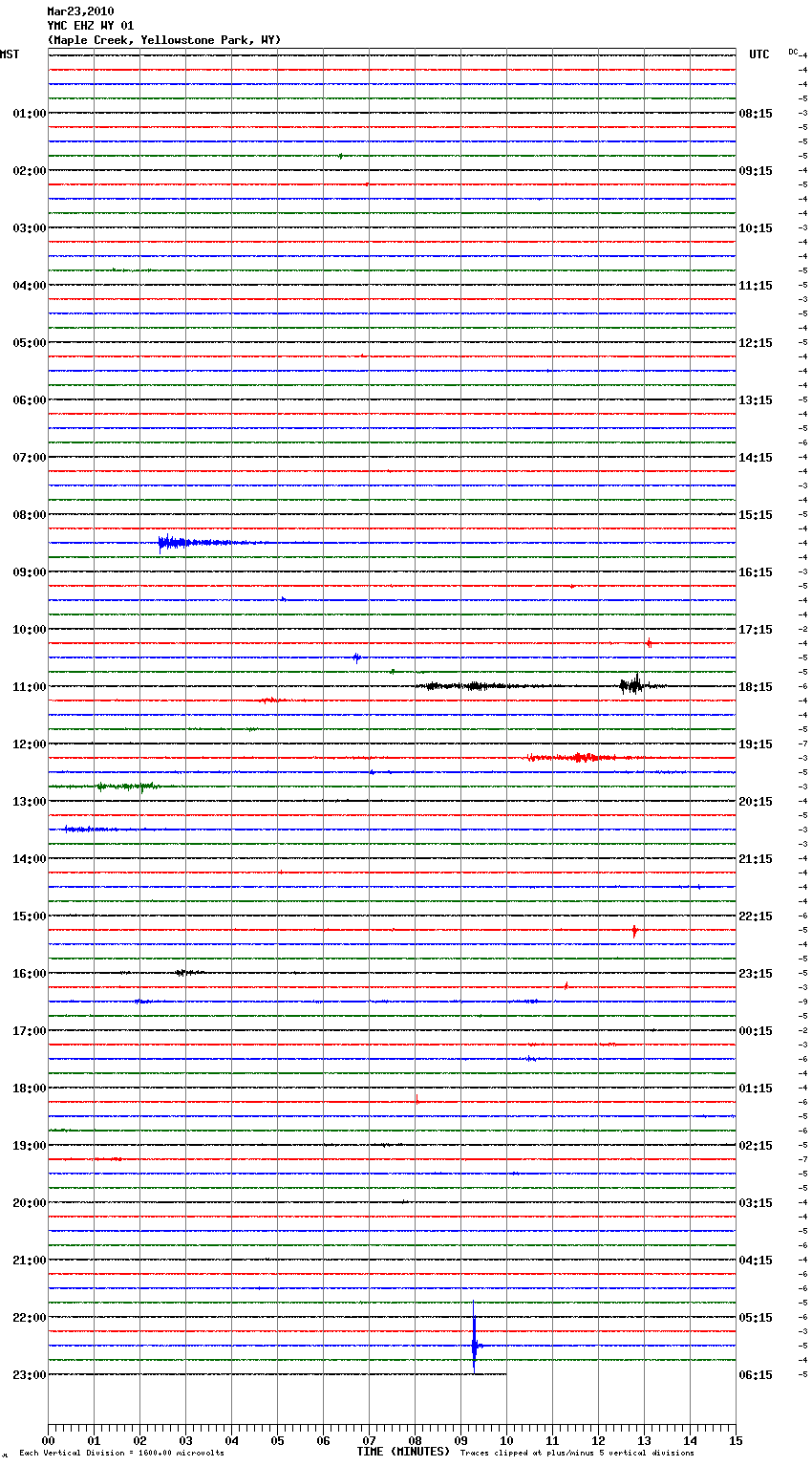Click the traces clipped at plus/minus 5 note
The width and height of the screenshot is (812, 1466).
pos(577,1454)
